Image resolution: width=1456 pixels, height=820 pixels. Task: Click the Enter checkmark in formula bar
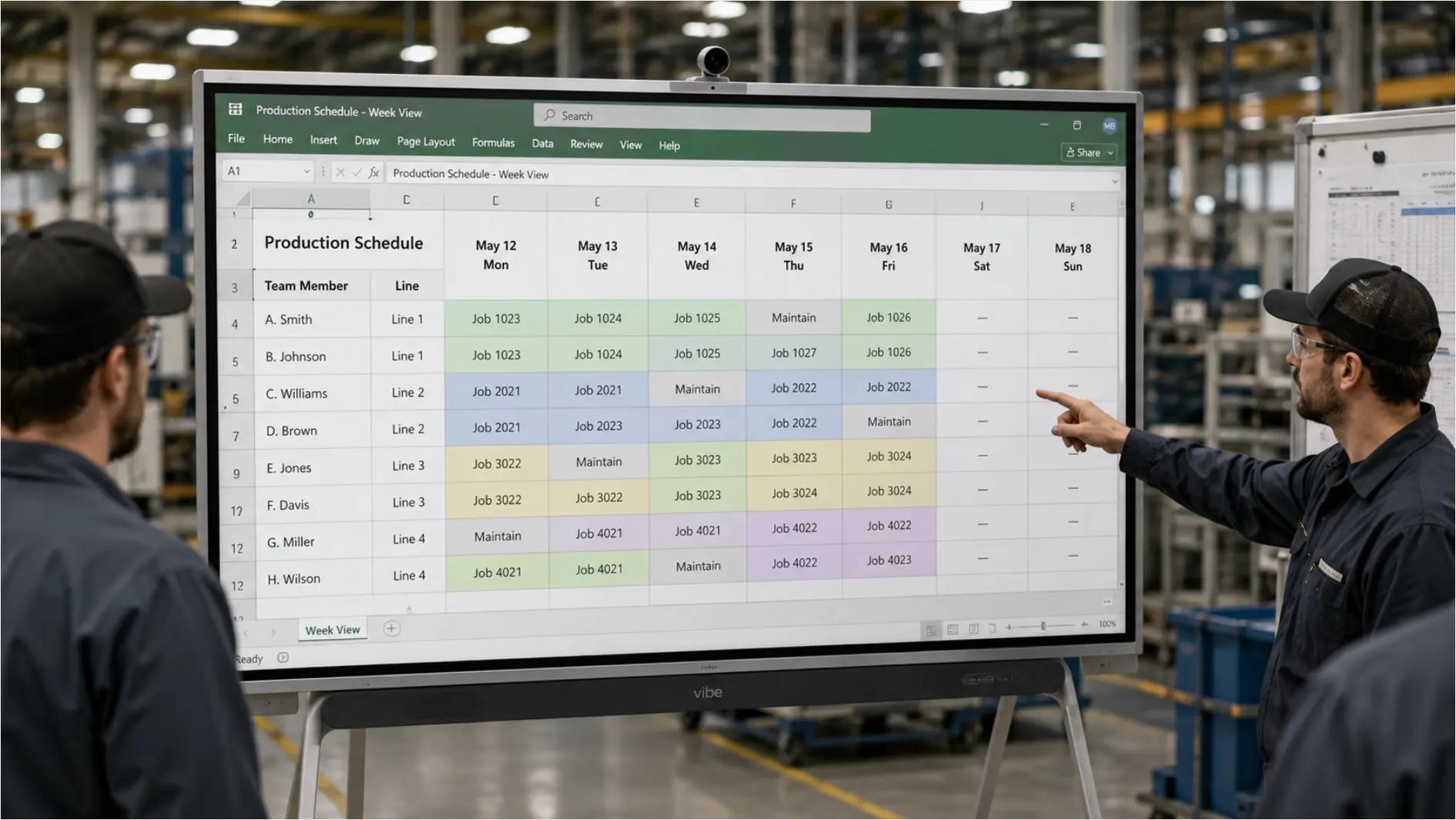click(356, 172)
